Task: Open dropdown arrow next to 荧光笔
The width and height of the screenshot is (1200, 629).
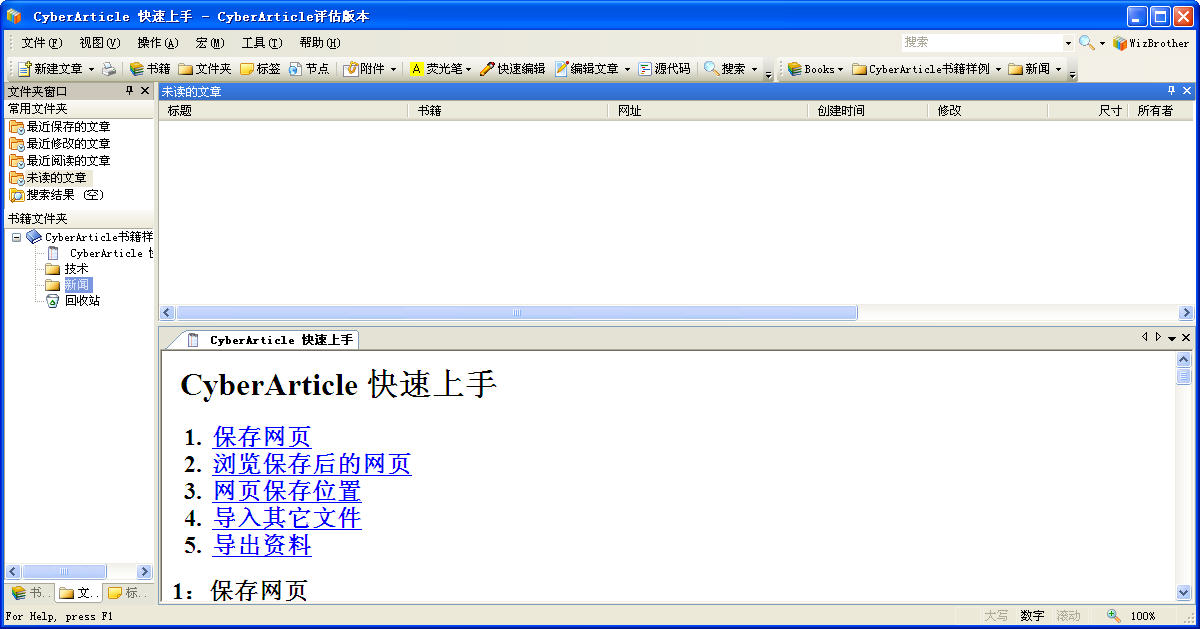Action: pyautogui.click(x=468, y=69)
